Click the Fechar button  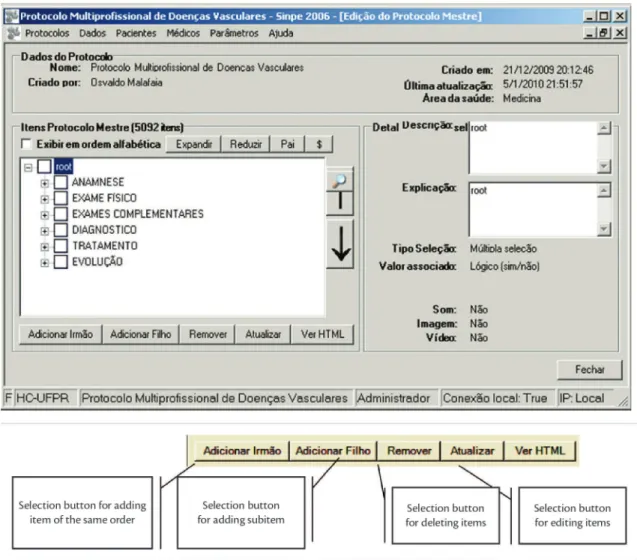point(590,370)
